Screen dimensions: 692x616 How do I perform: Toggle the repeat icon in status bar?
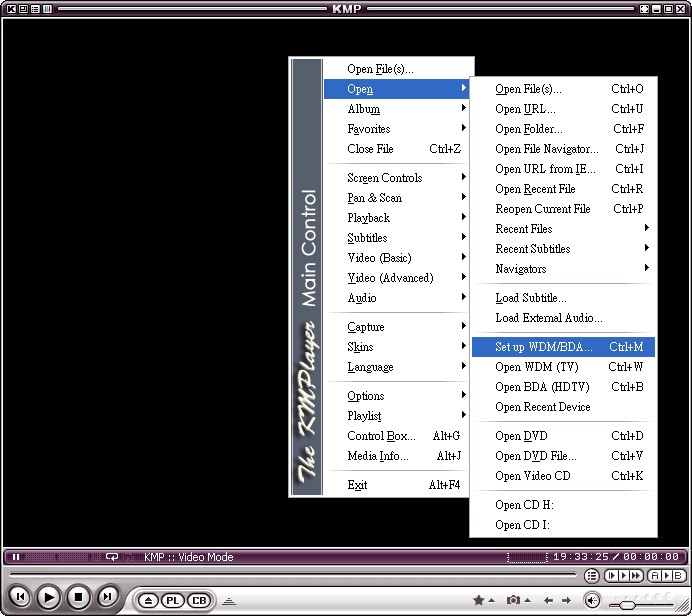click(112, 557)
